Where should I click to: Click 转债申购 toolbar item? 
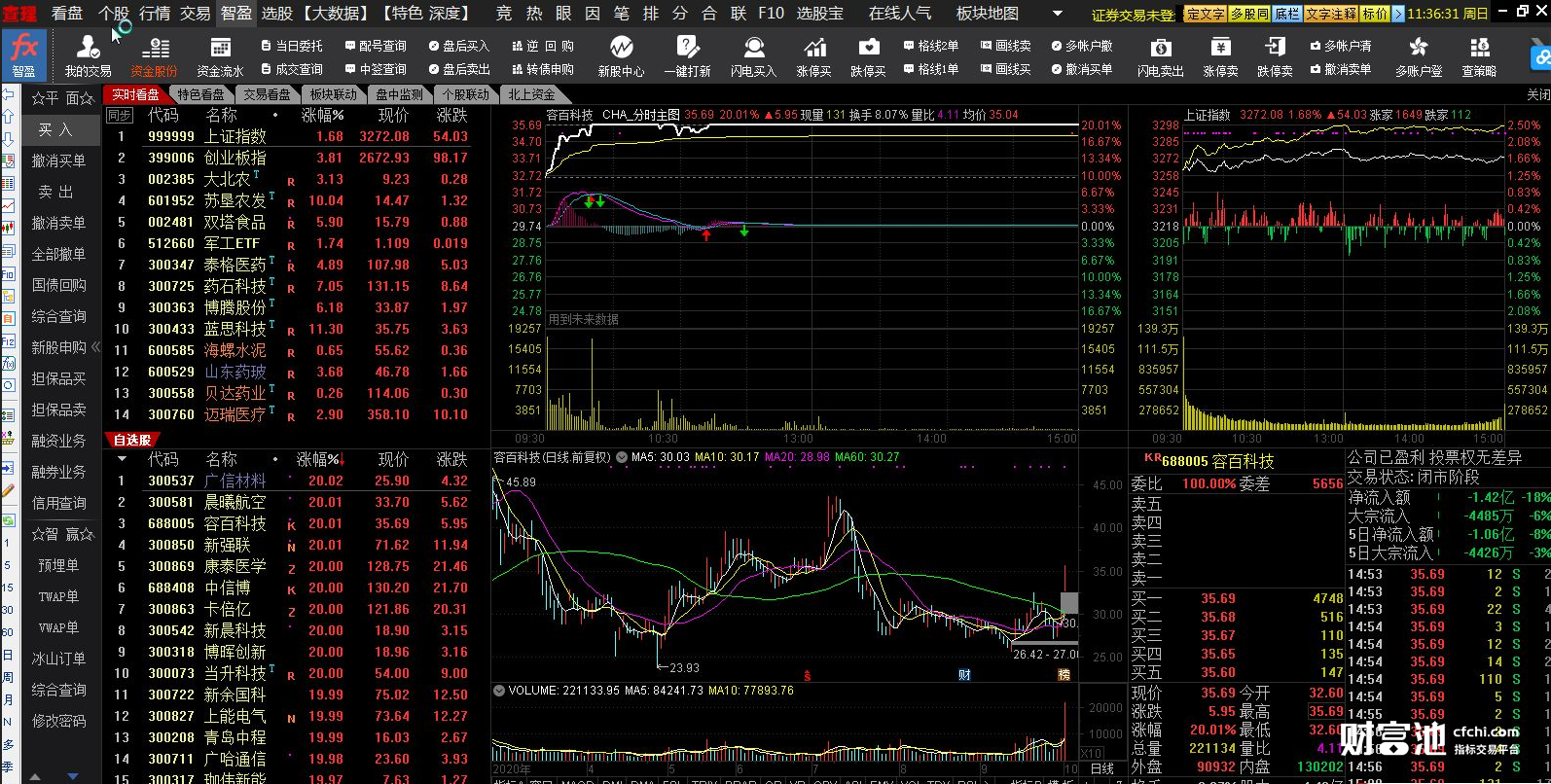tap(543, 69)
